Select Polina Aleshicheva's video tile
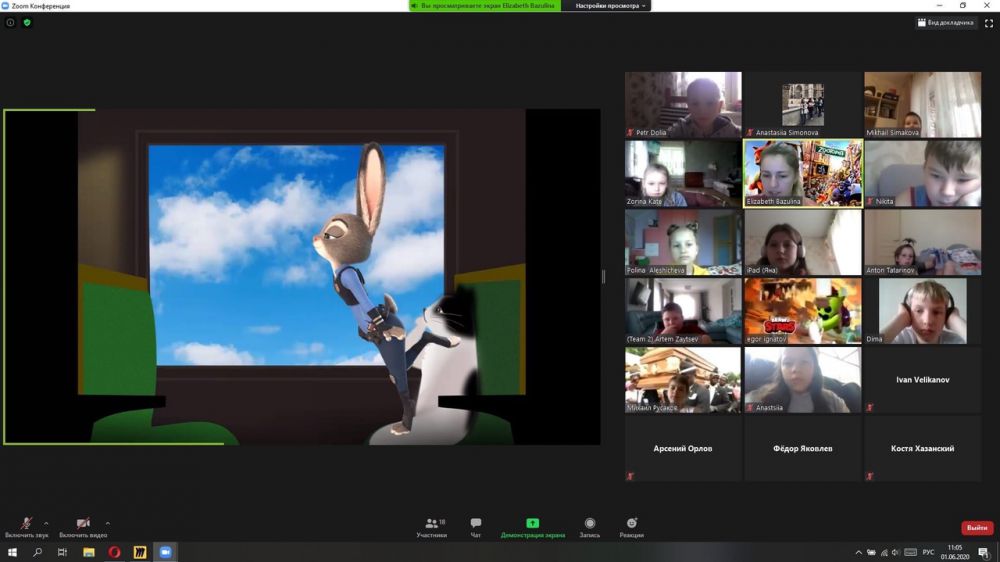Image resolution: width=1000 pixels, height=562 pixels. pos(683,242)
